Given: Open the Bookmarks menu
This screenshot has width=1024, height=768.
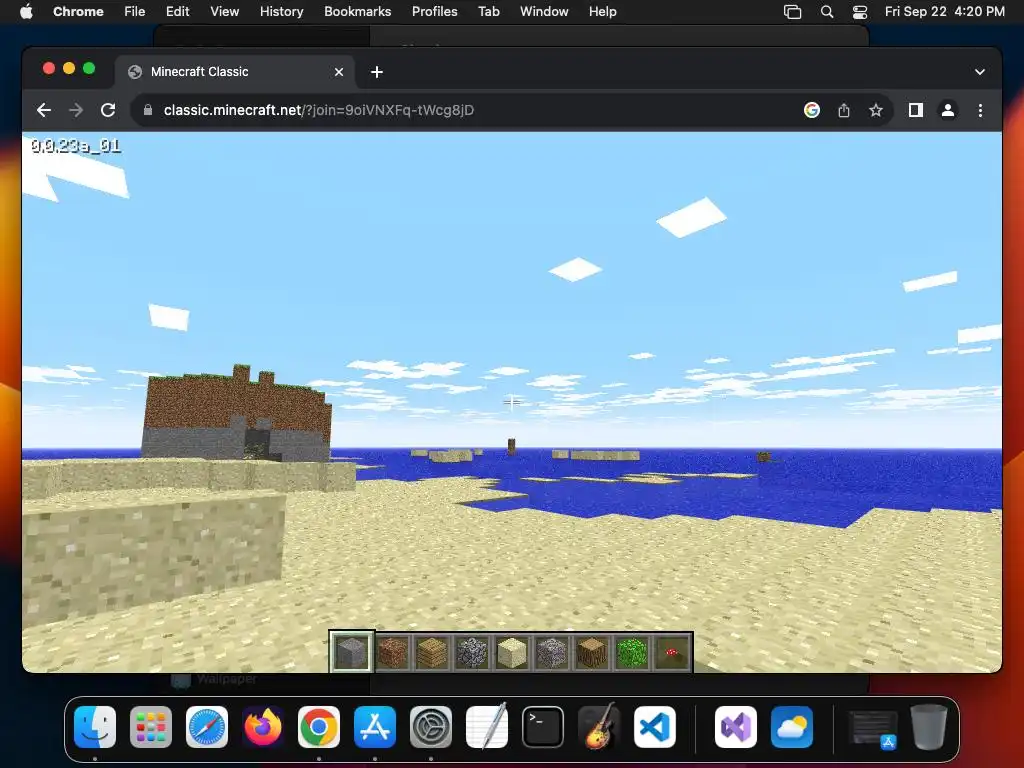Looking at the screenshot, I should coord(357,12).
